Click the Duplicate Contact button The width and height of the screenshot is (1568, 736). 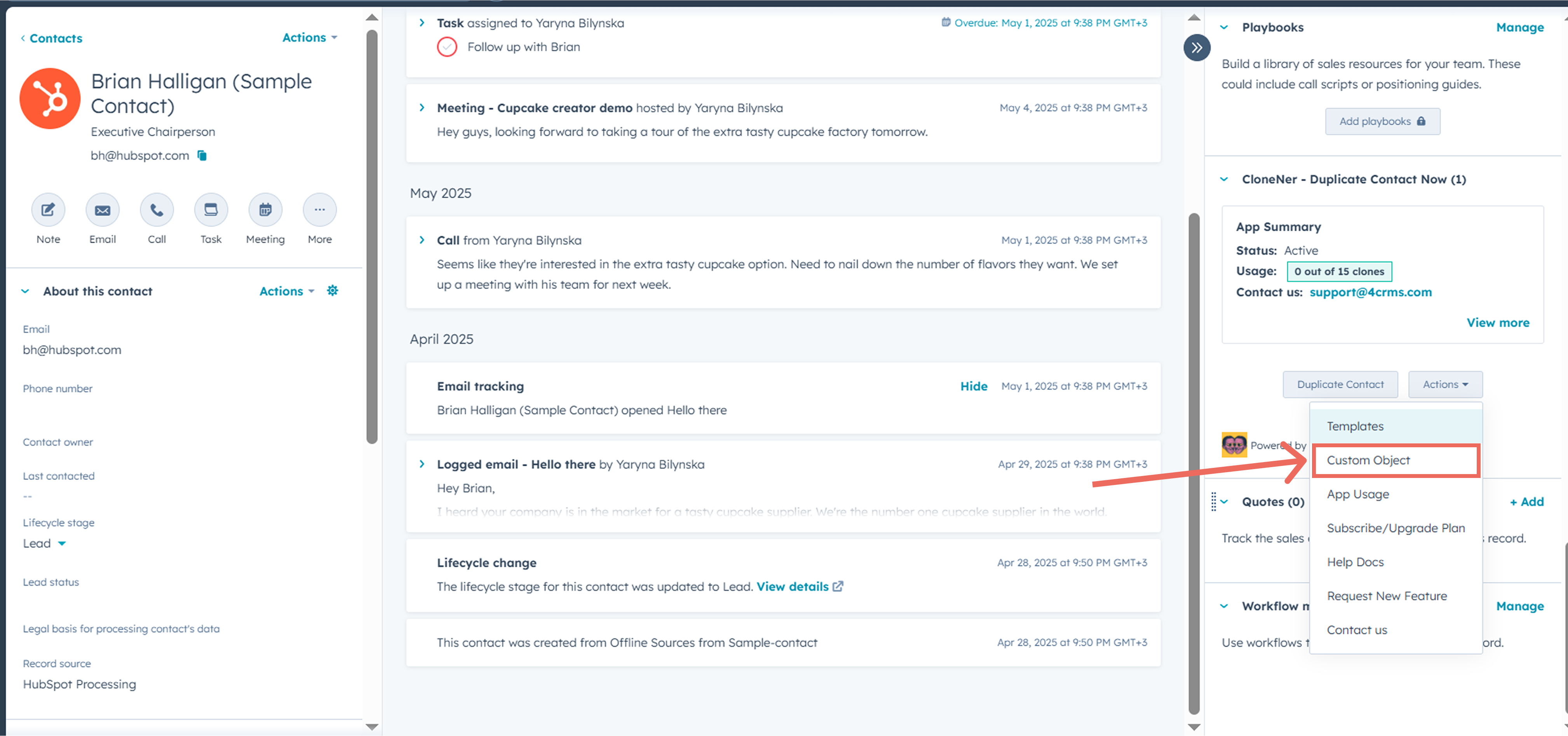pos(1340,385)
